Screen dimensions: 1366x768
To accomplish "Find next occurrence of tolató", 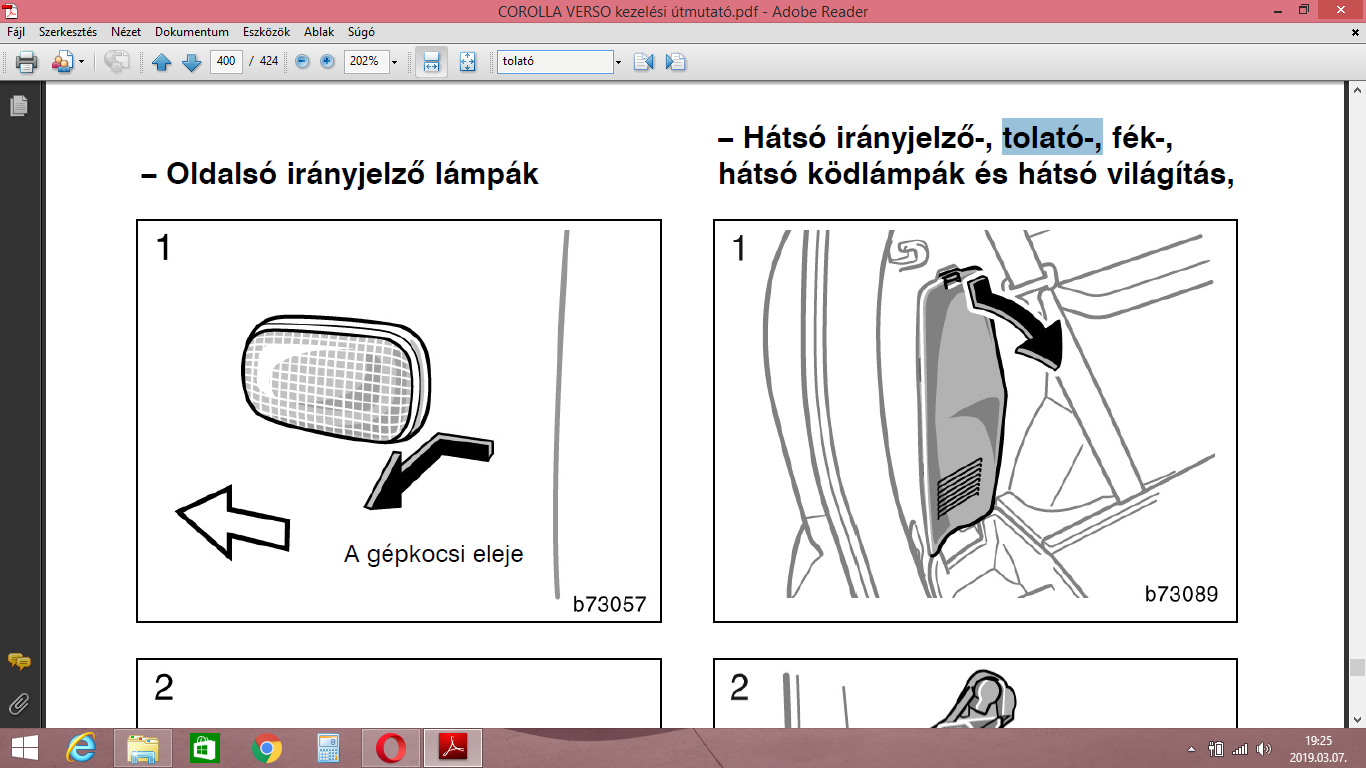I will point(676,62).
